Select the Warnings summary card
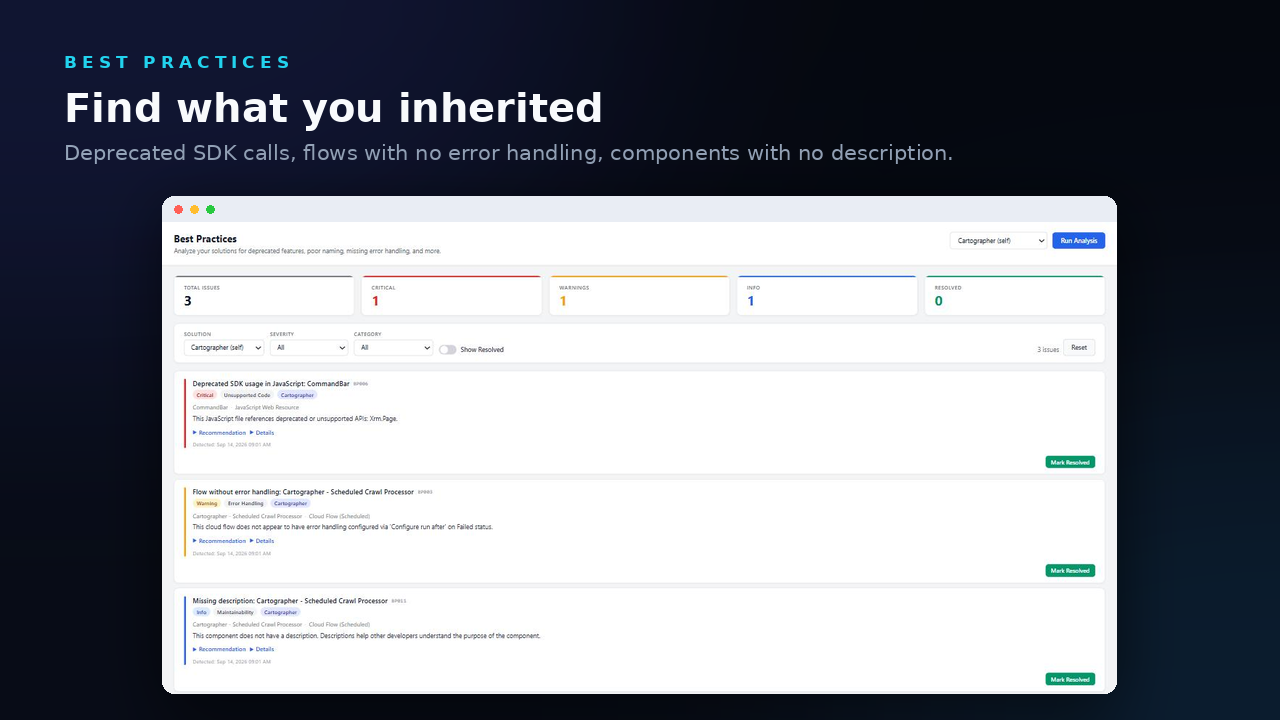Screen dimensions: 1280x720 point(639,296)
